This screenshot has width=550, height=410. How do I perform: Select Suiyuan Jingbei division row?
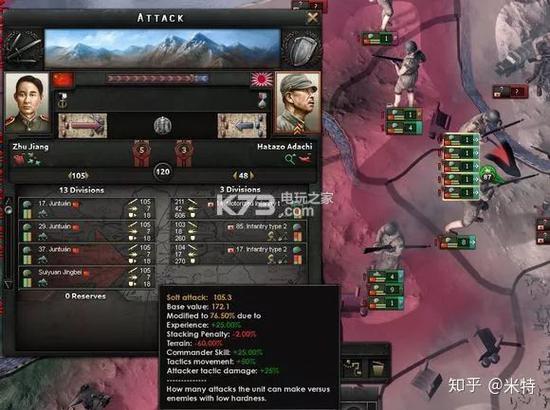pos(86,277)
